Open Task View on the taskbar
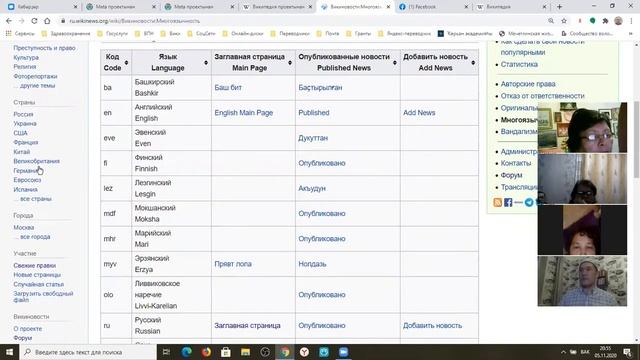This screenshot has width=640, height=360. coord(166,352)
